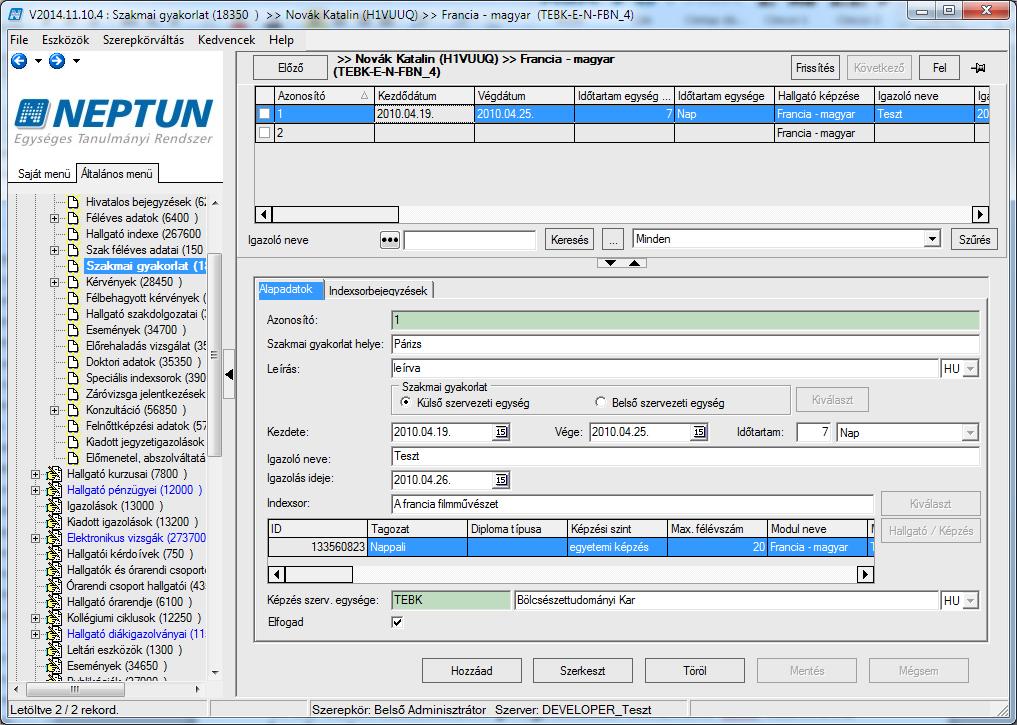The image size is (1017, 725).
Task: Click the Neptun app icon in title bar
Action: point(16,14)
